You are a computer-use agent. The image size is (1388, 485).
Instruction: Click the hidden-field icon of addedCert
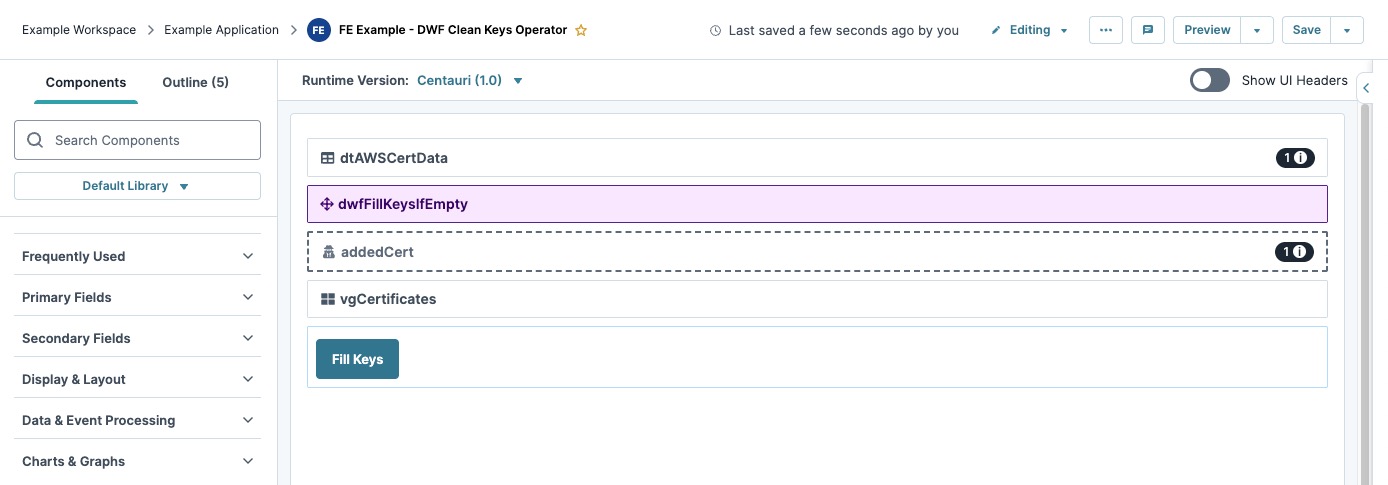[x=328, y=252]
